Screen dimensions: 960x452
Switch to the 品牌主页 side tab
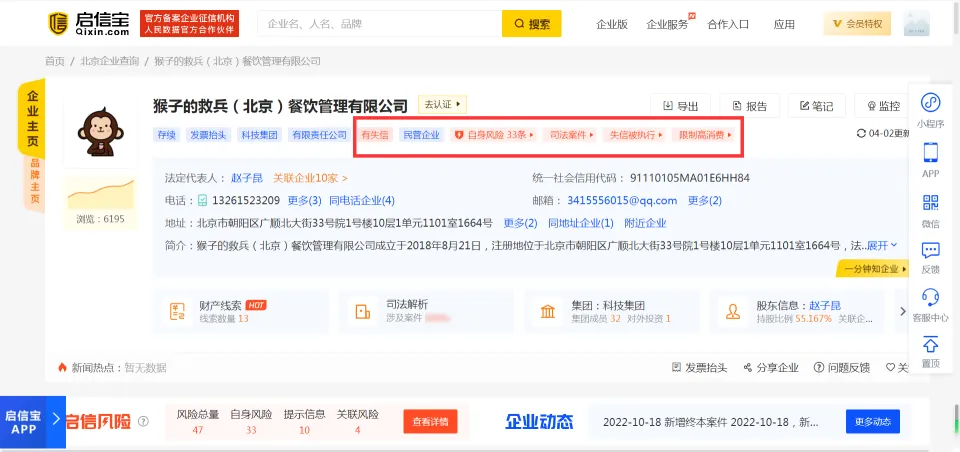(35, 182)
